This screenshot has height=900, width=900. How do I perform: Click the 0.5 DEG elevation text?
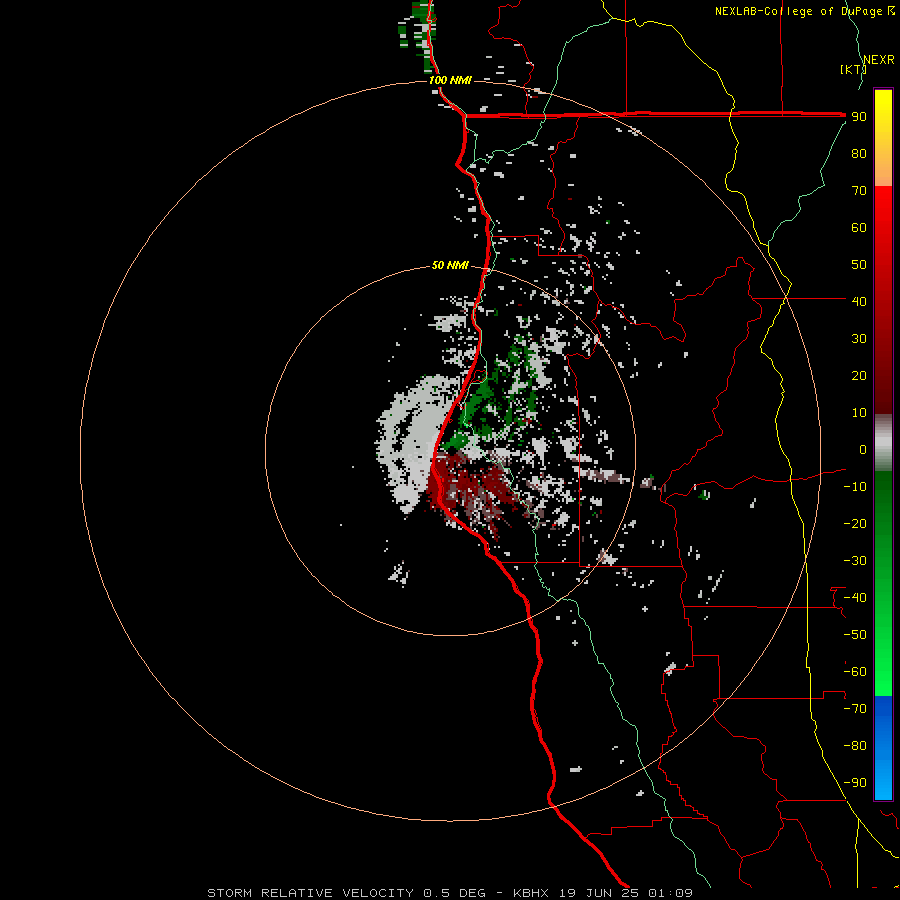[455, 893]
